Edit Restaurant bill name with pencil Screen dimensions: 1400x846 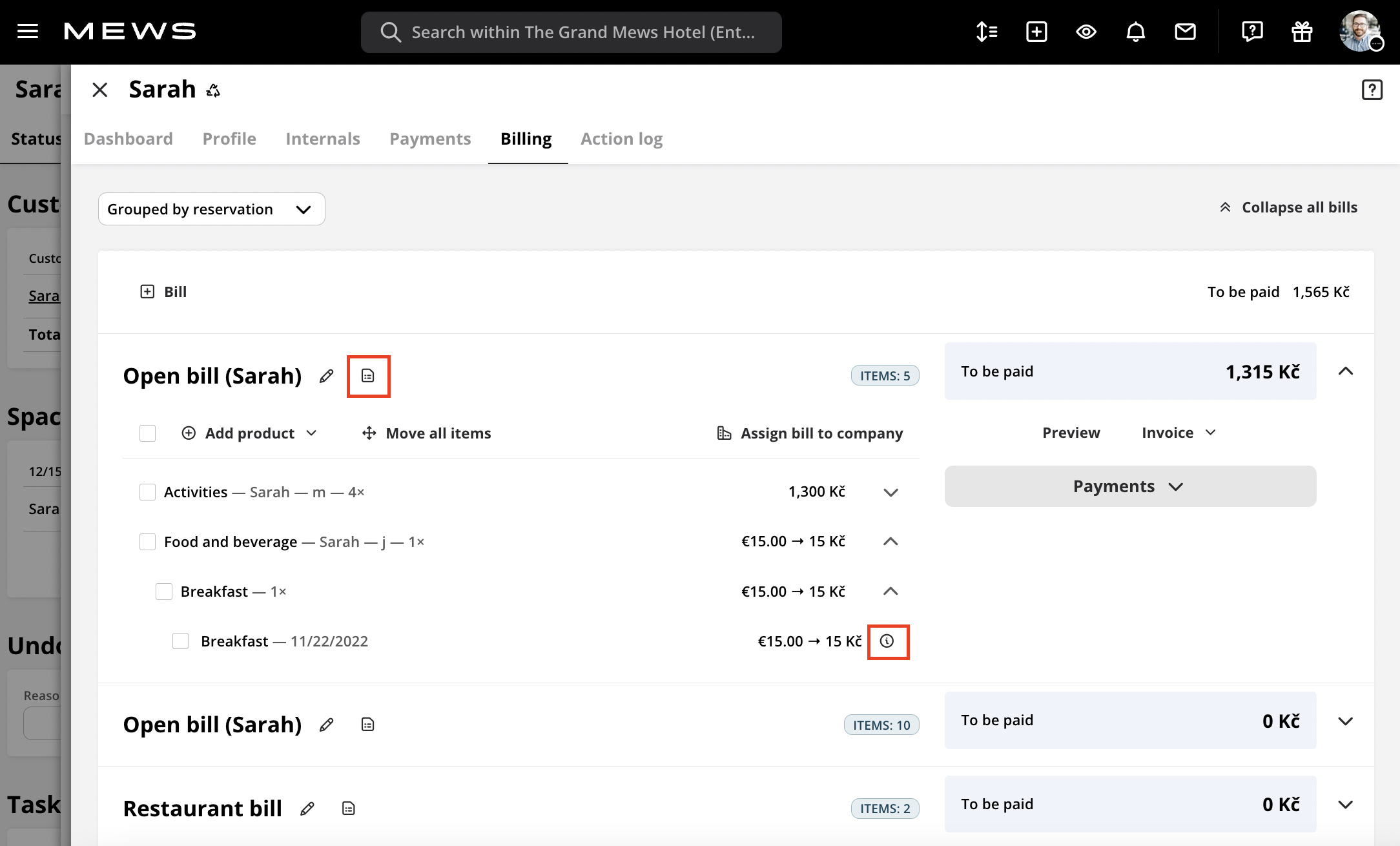[307, 809]
